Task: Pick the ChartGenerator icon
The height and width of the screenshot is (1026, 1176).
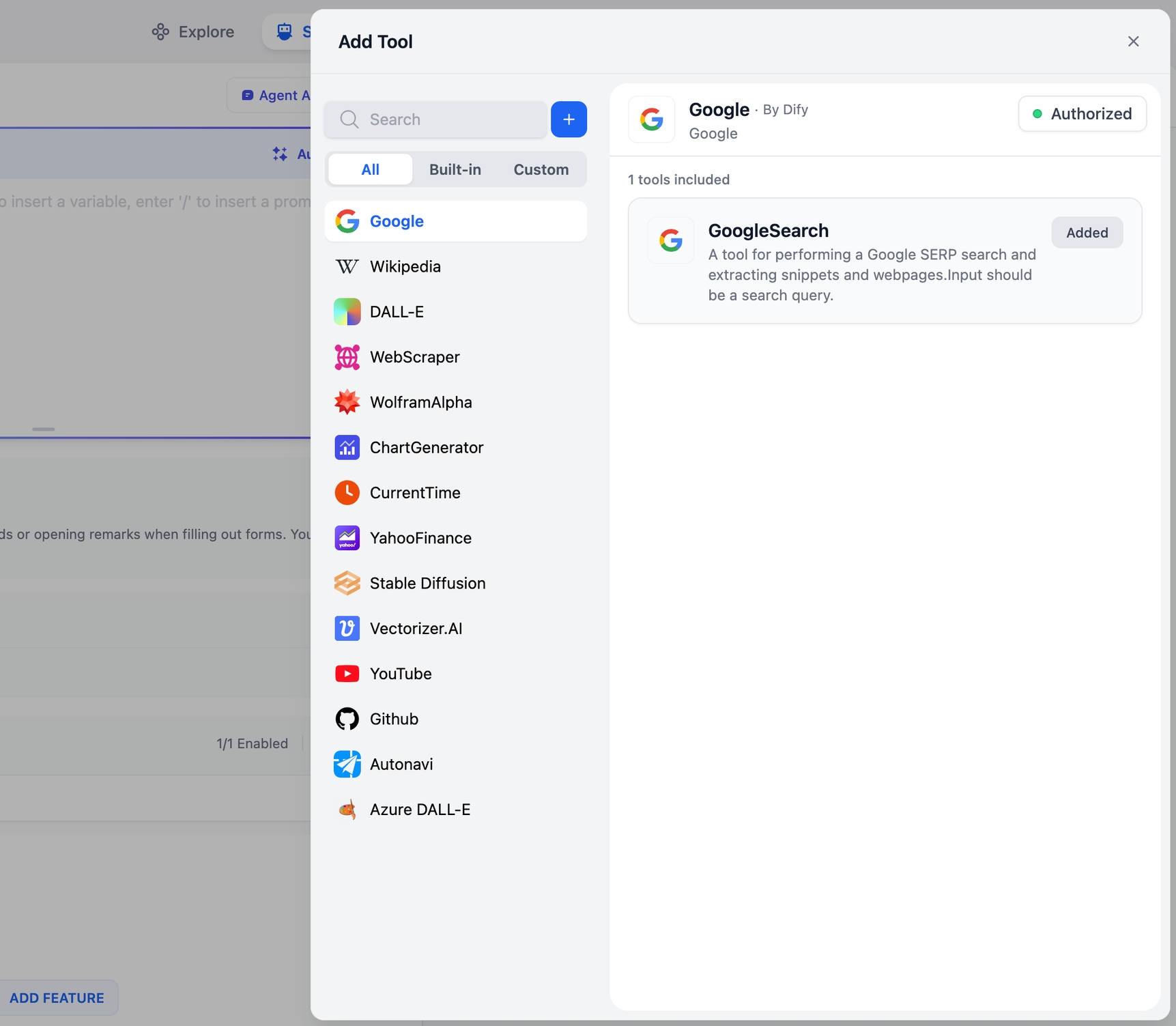Action: pyautogui.click(x=347, y=448)
